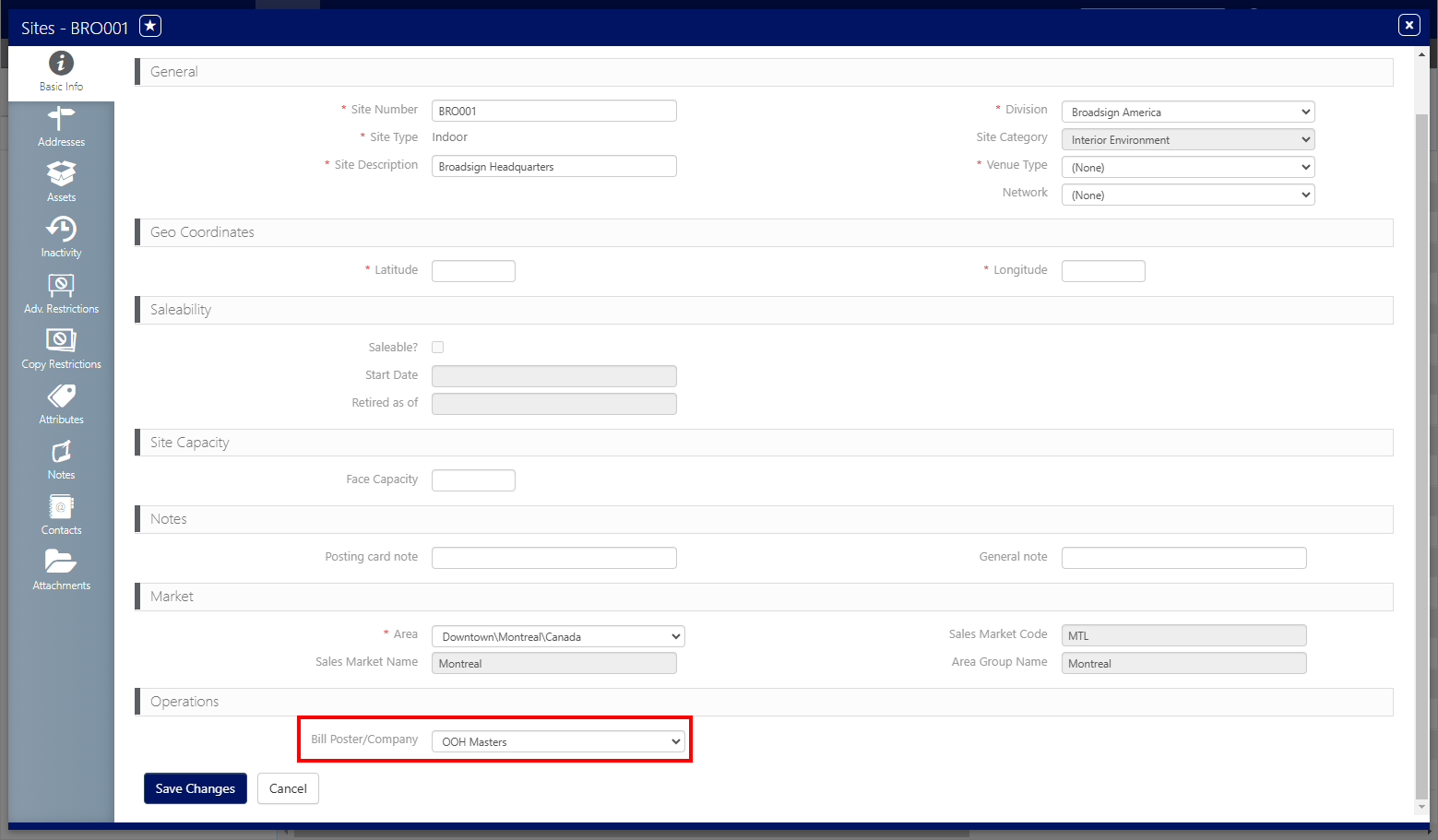Expand the Area dropdown in Market
This screenshot has width=1438, height=840.
point(558,636)
